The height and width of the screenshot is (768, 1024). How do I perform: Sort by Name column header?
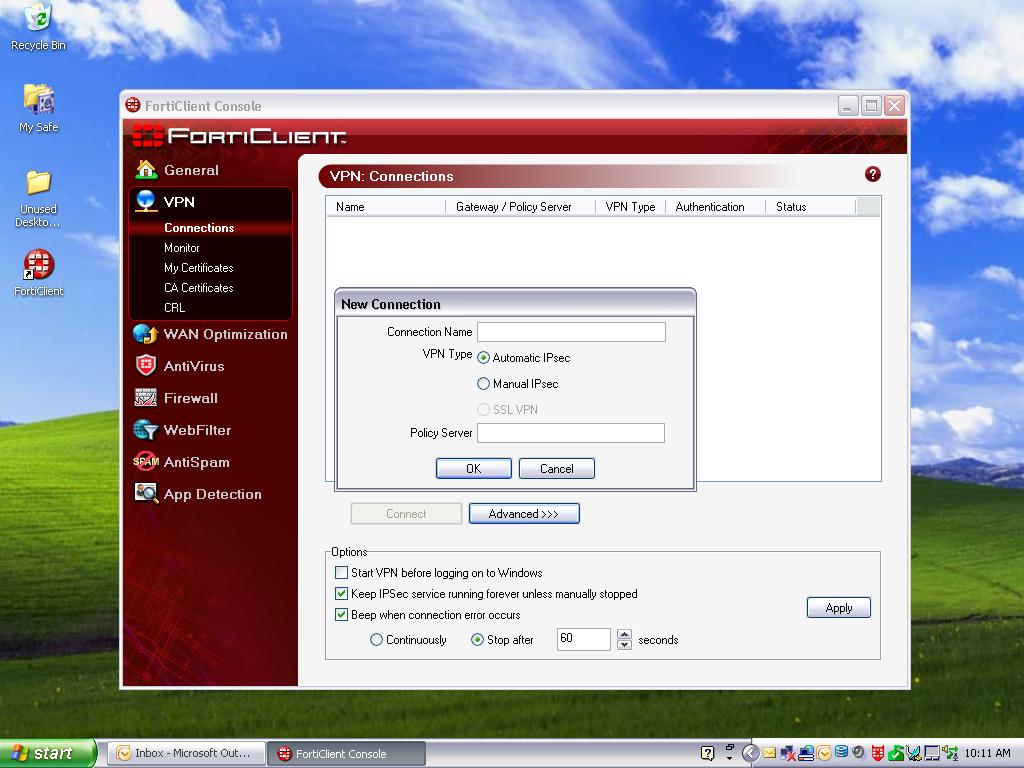point(386,206)
